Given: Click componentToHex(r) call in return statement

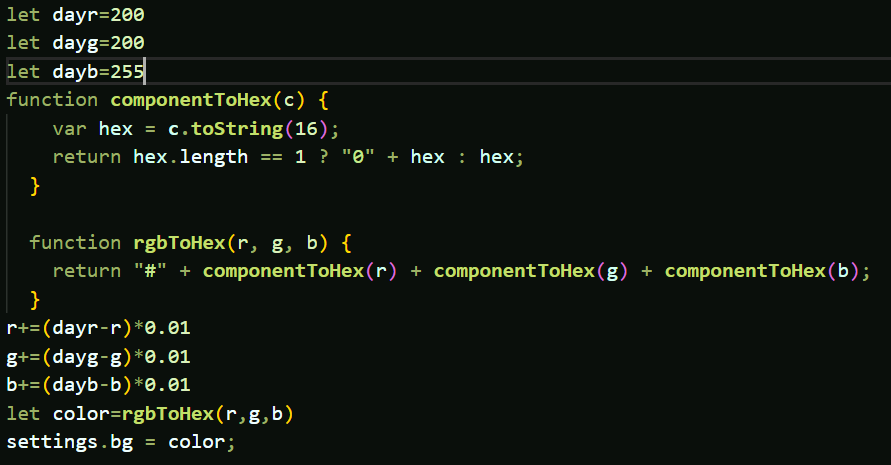Looking at the screenshot, I should (x=300, y=271).
